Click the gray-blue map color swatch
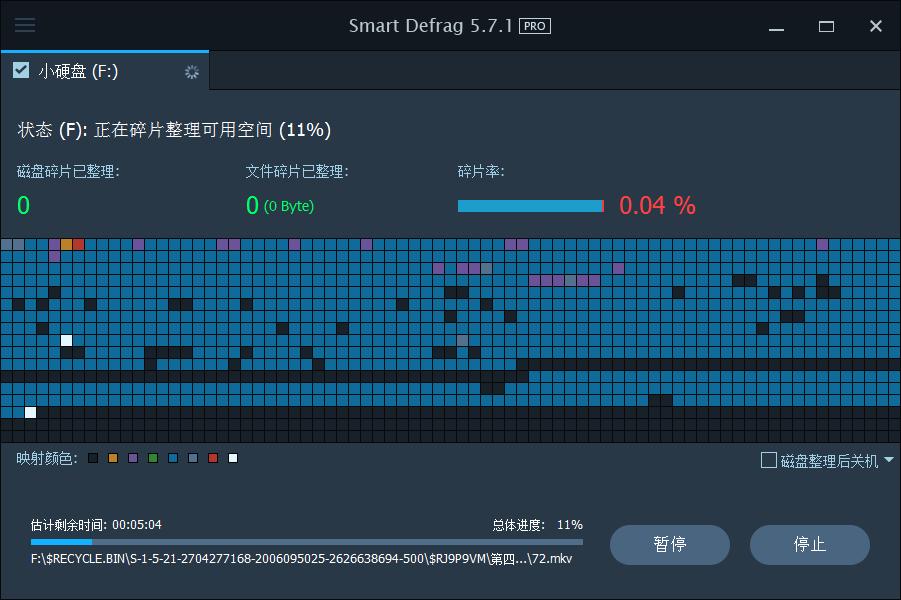Viewport: 901px width, 600px height. [x=193, y=458]
